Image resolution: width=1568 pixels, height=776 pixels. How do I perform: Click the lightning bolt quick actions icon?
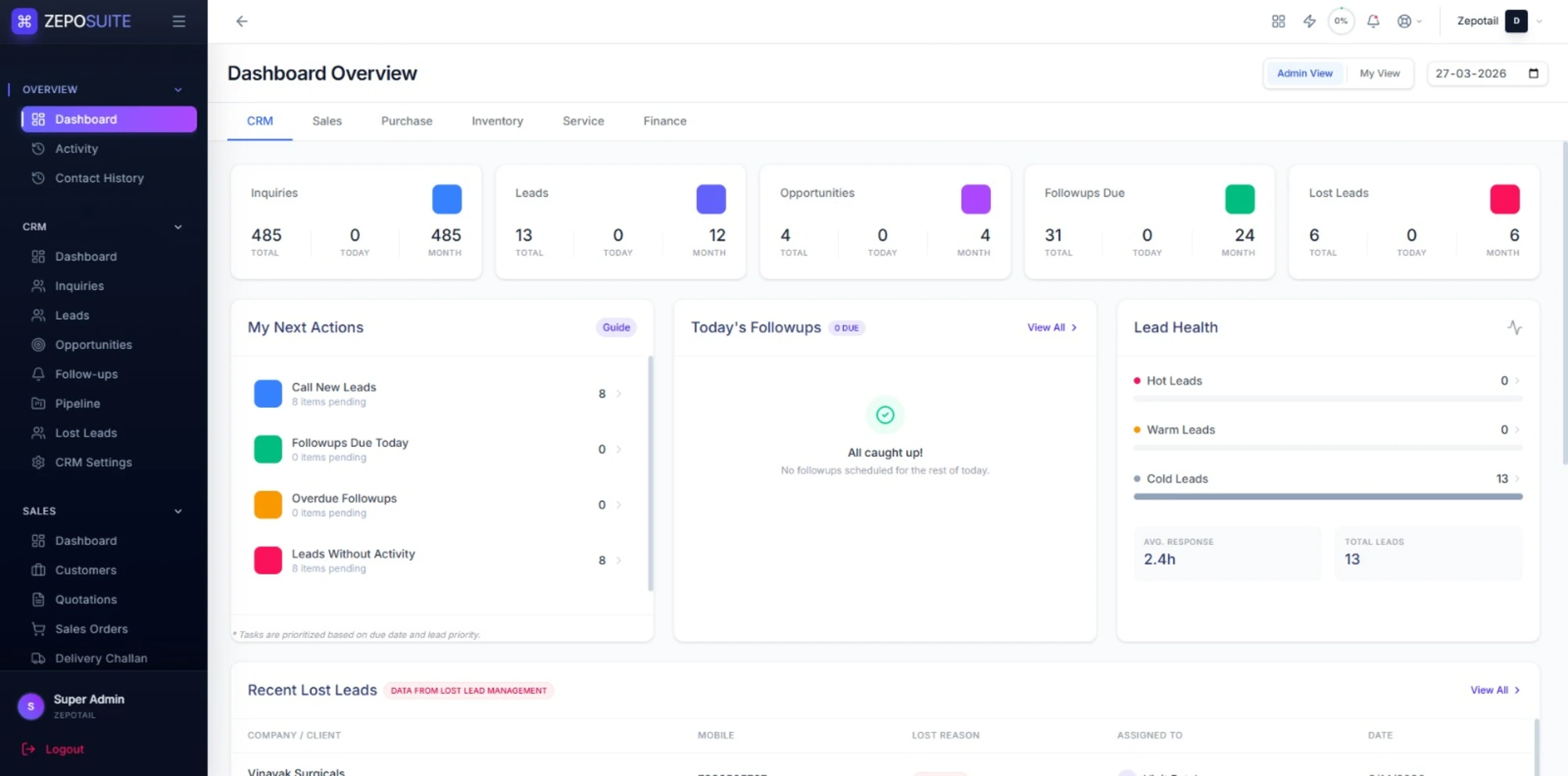point(1309,21)
